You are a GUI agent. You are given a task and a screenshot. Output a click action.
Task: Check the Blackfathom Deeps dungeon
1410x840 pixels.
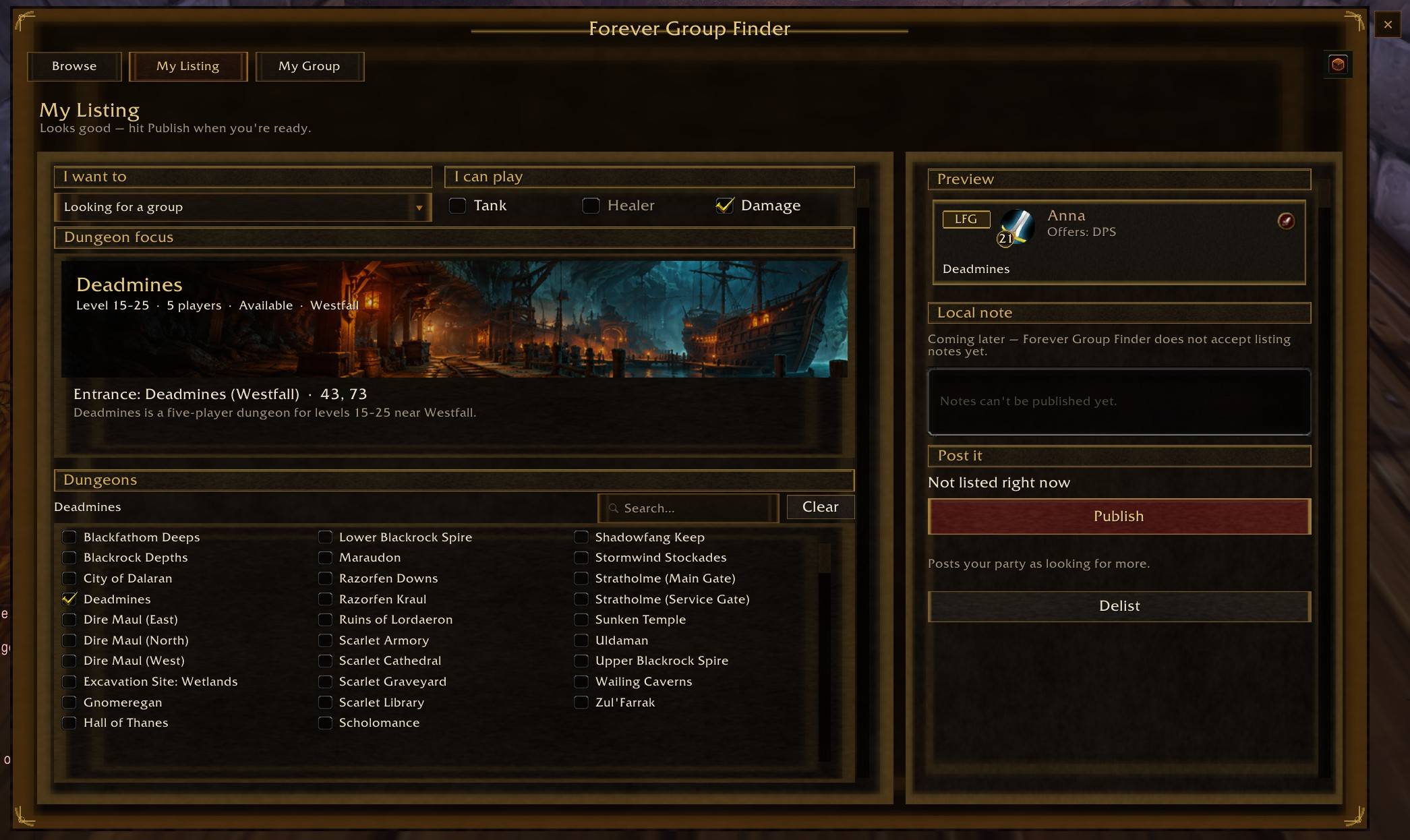point(69,537)
